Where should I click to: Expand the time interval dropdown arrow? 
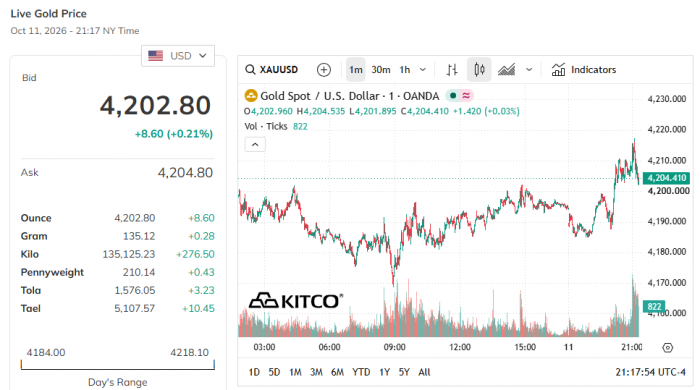423,70
